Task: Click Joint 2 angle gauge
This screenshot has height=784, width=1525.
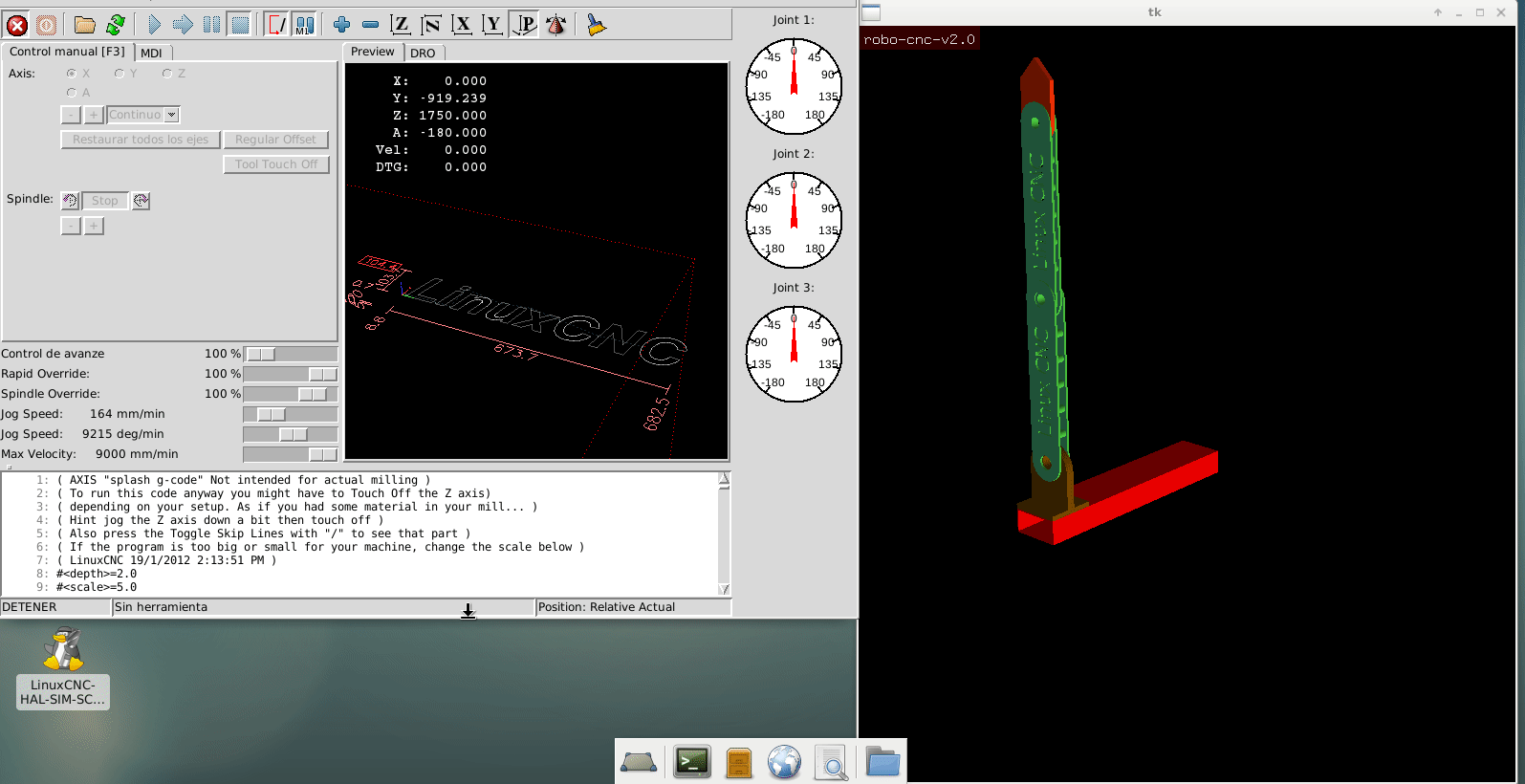Action: (794, 220)
